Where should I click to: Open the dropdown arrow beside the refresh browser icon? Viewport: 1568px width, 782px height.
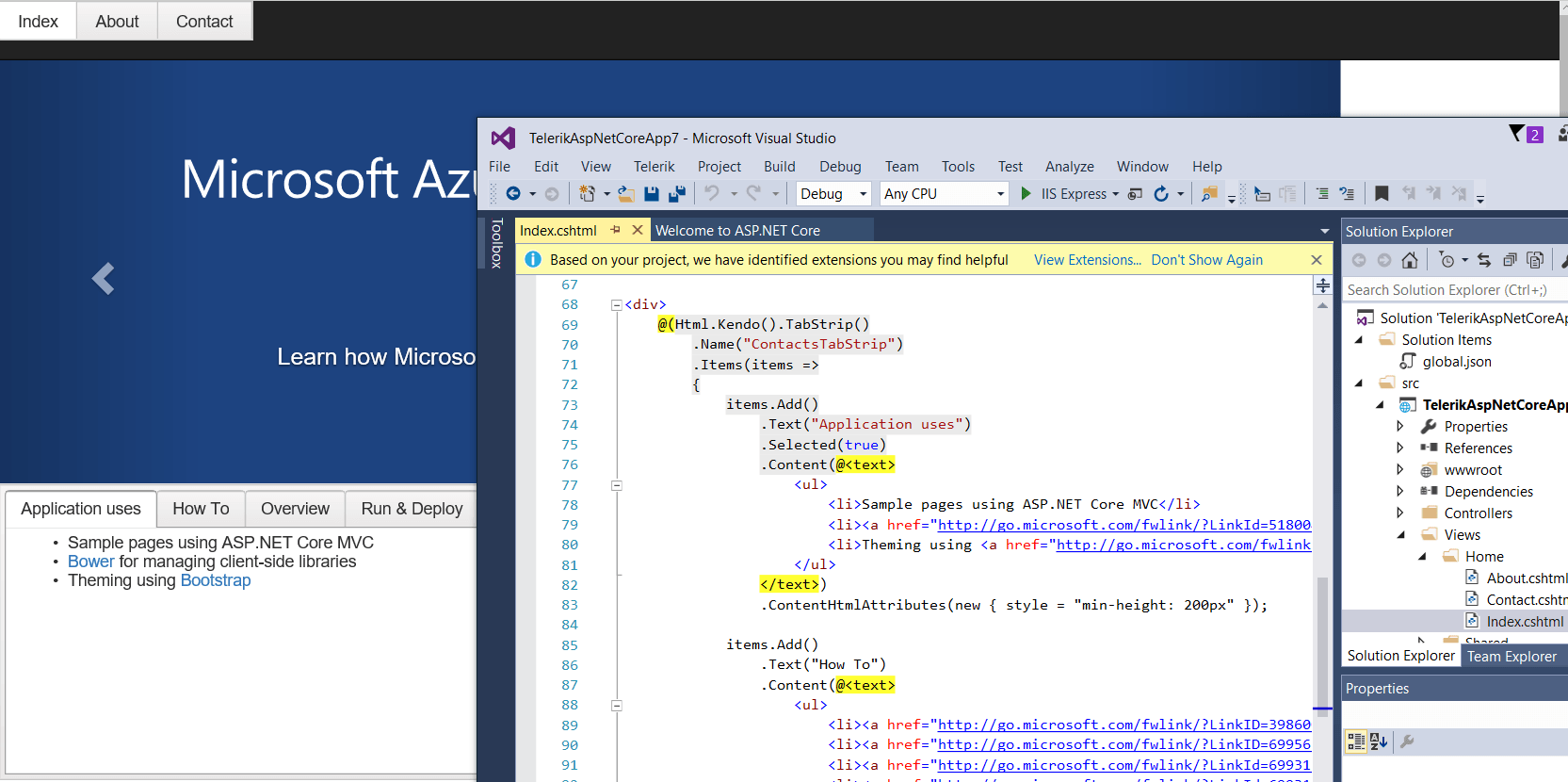1181,194
